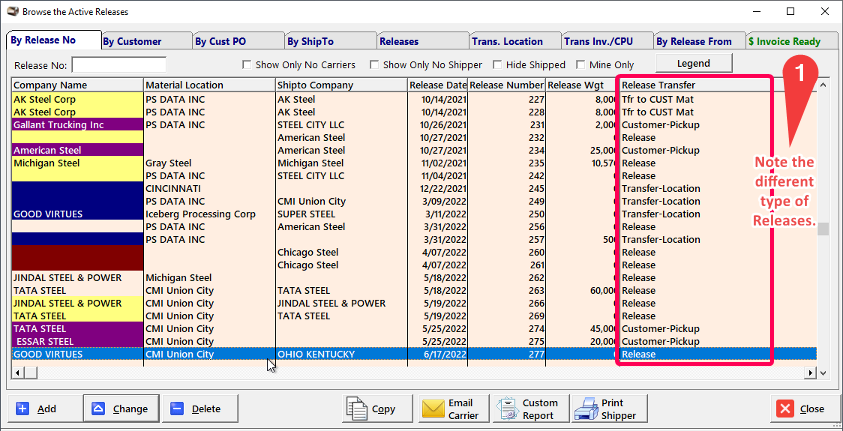Screen dimensions: 843x431
Task: Toggle Show Only No Carriers checkbox
Action: coord(247,65)
